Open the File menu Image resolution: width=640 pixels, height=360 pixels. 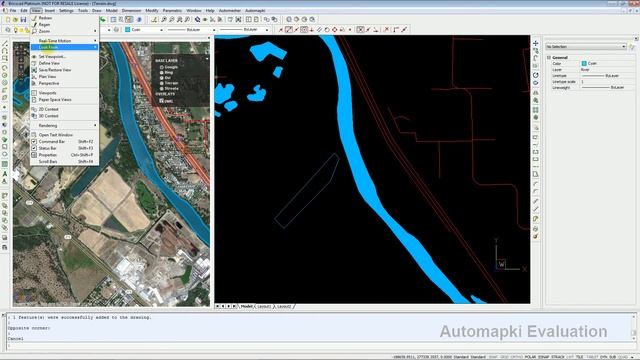click(x=13, y=11)
